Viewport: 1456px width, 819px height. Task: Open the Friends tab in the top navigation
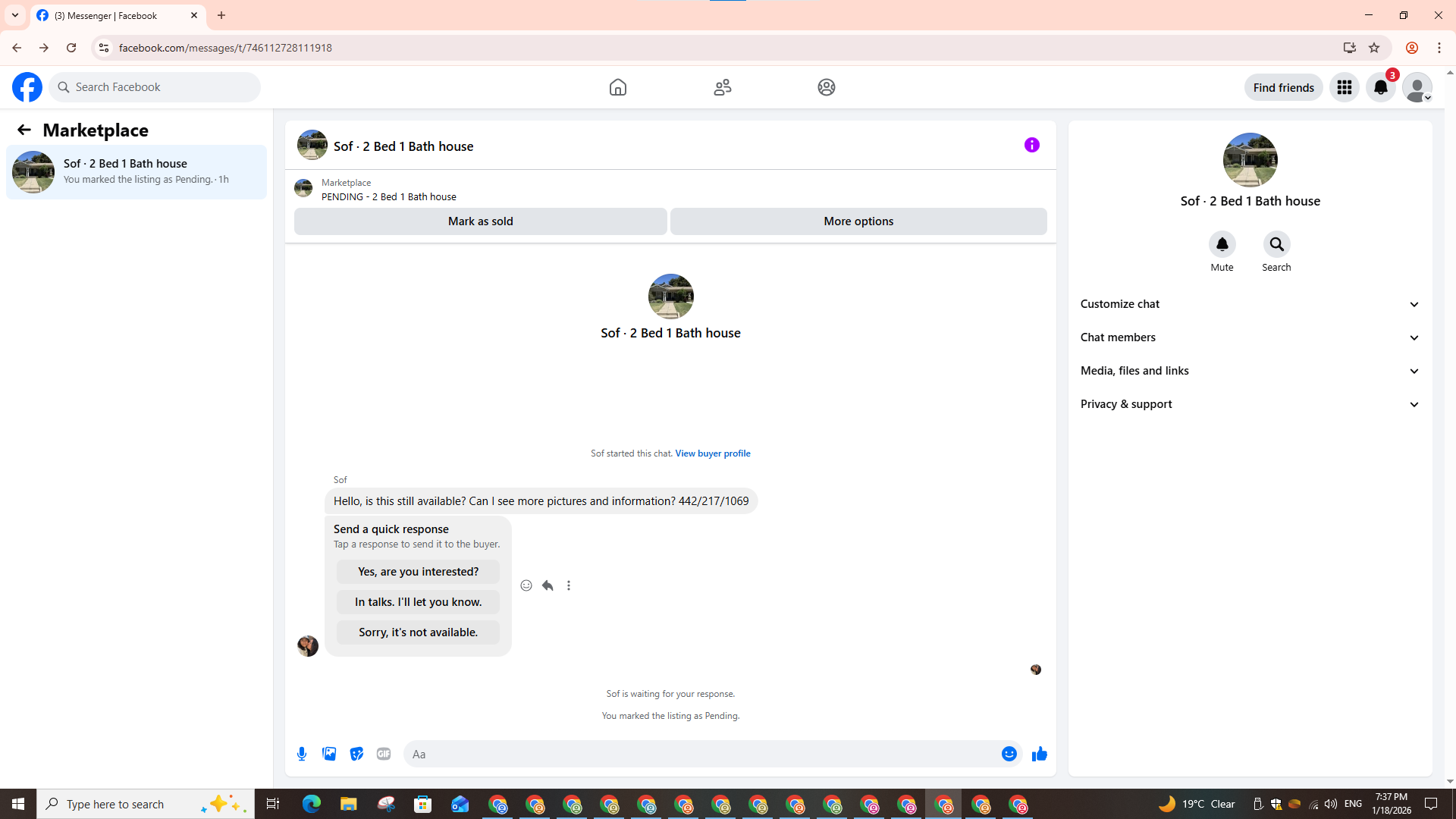(x=722, y=87)
